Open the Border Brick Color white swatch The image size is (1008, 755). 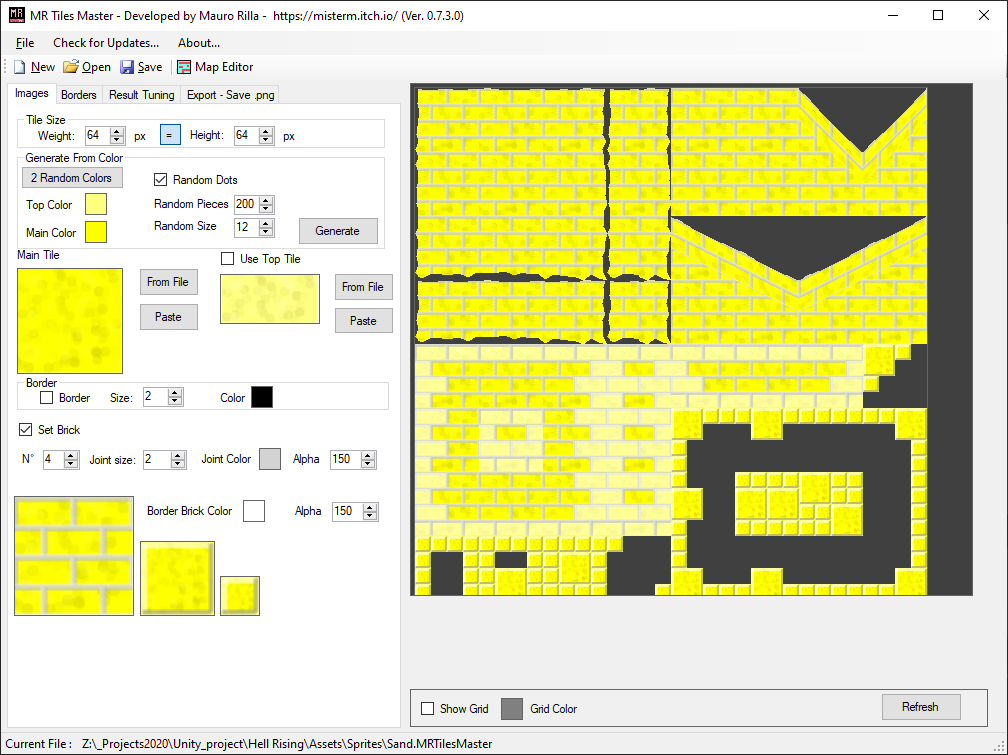click(x=254, y=511)
